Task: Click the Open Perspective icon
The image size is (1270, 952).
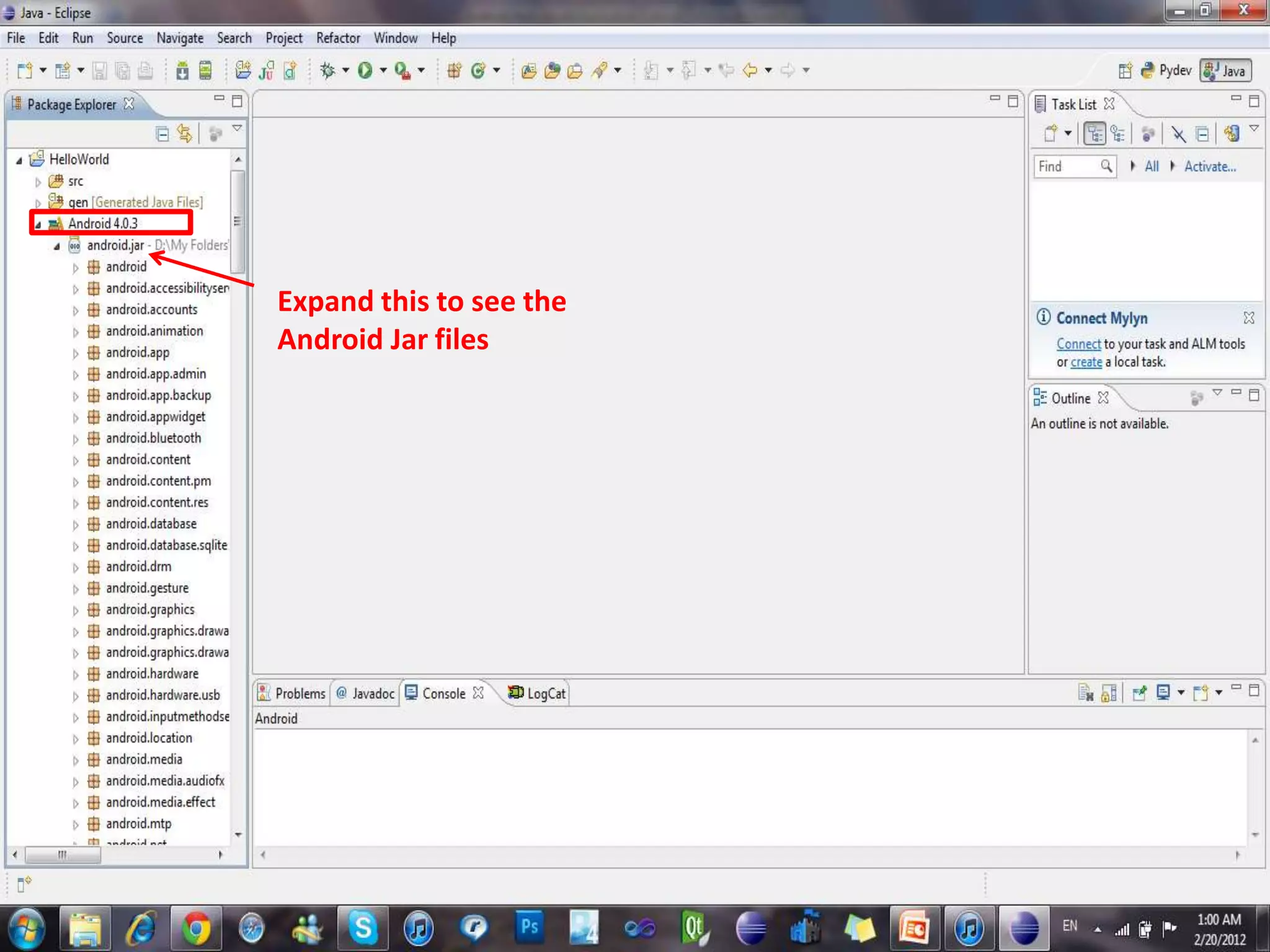Action: click(x=1125, y=71)
